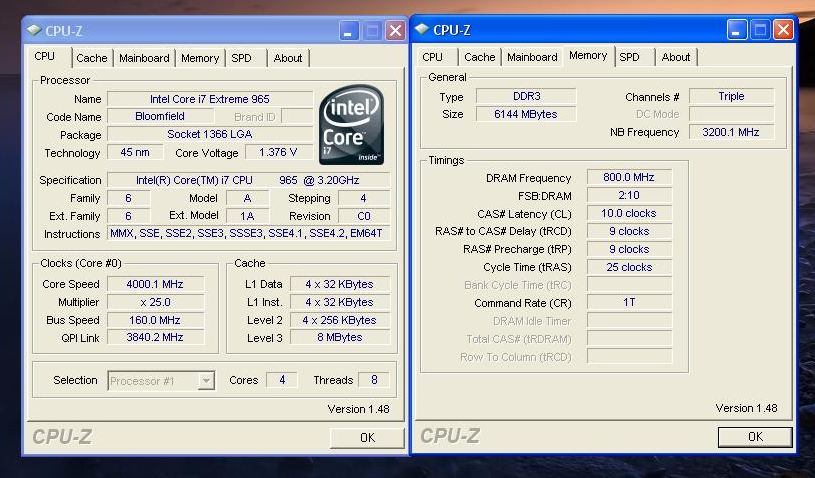
Task: Click the Core Speed value 4000.1 MHz
Action: [155, 284]
